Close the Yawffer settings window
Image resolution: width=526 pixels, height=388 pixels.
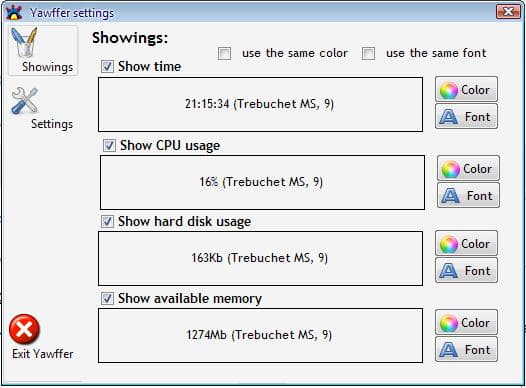point(508,12)
